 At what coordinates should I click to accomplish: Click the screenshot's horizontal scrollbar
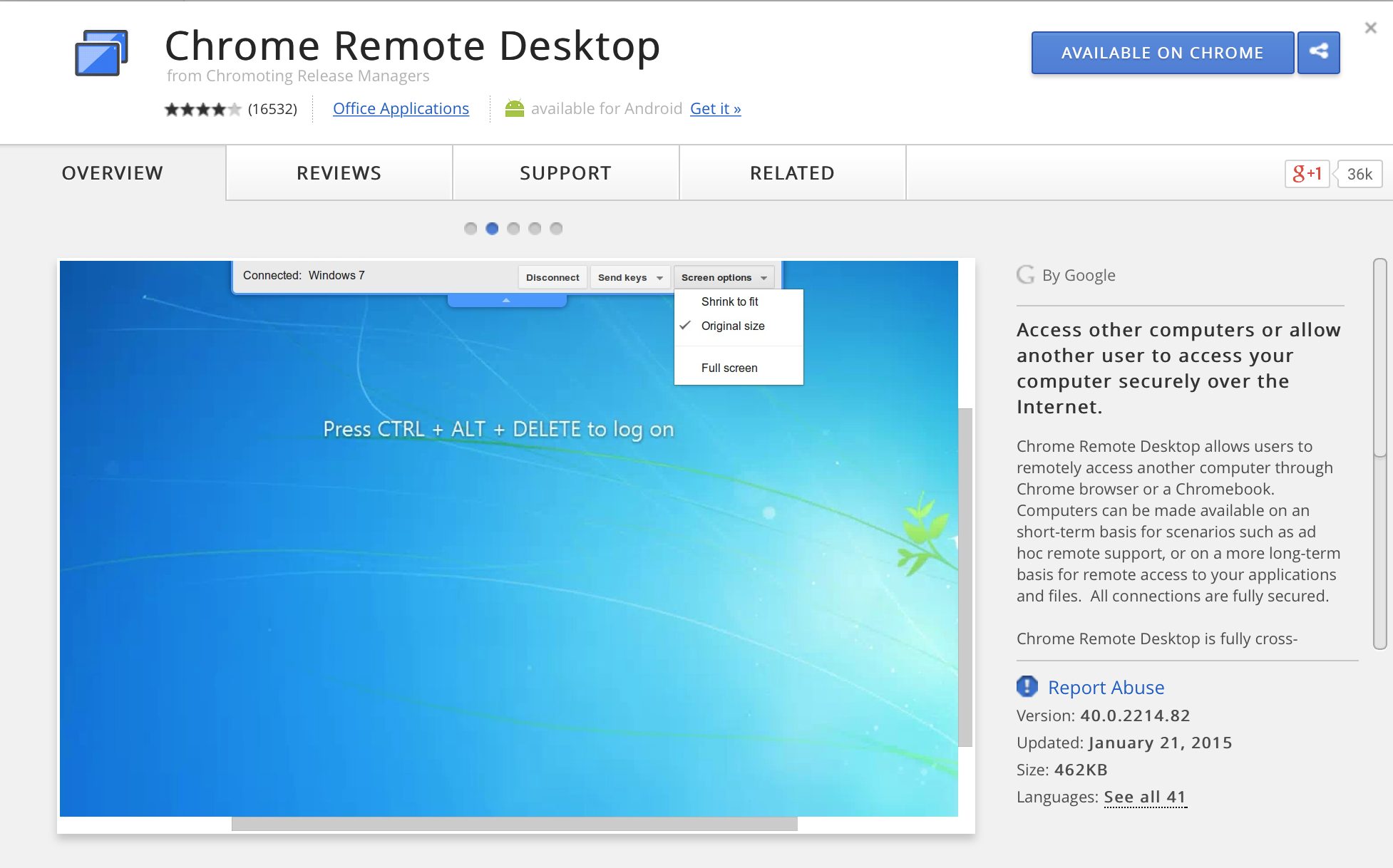(514, 824)
